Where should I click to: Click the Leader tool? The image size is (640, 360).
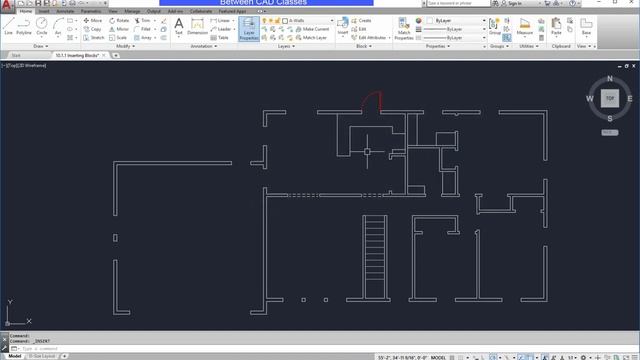[x=221, y=29]
